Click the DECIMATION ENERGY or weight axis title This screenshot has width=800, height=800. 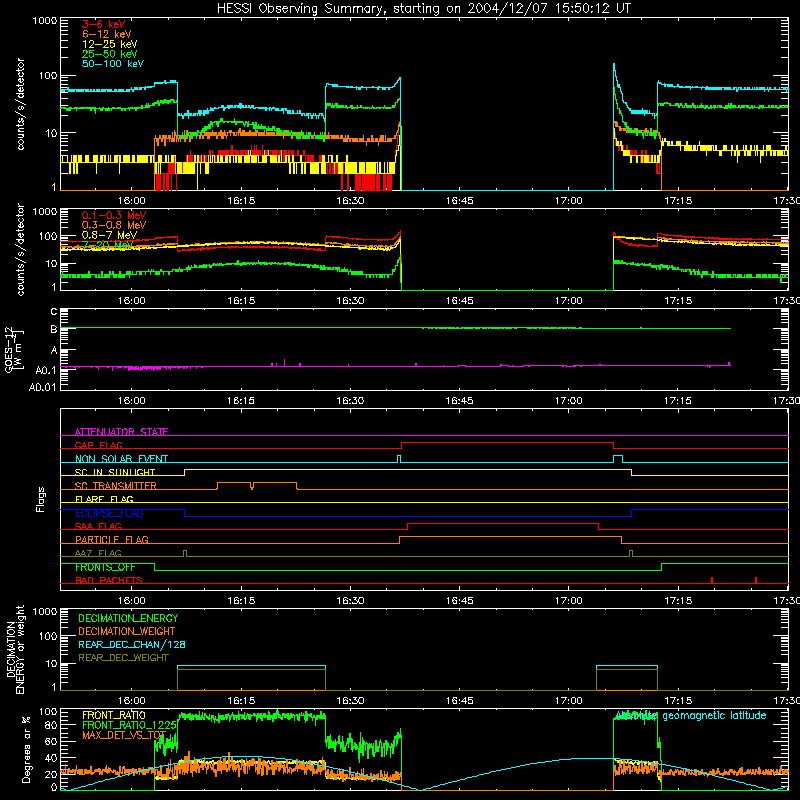pyautogui.click(x=15, y=649)
